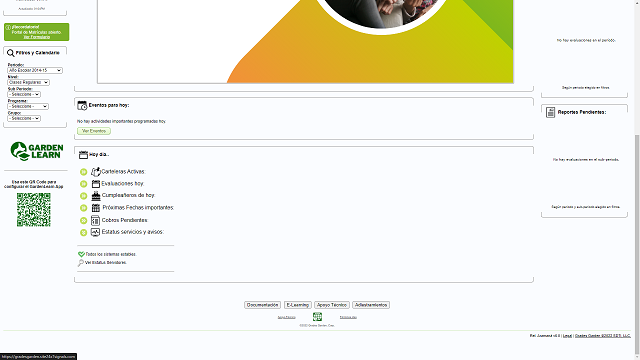Open the Grupo dropdown
Viewport: 640px width, 360px height.
point(24,118)
